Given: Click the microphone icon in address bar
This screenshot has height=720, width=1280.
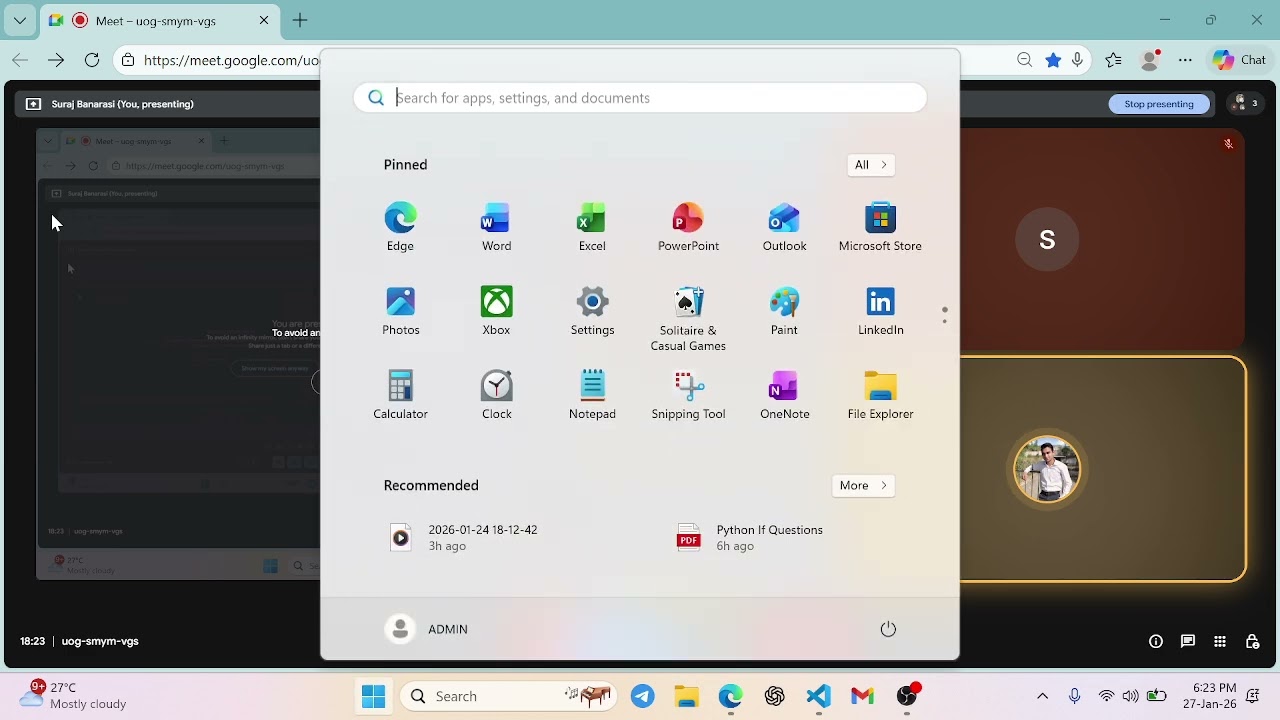Looking at the screenshot, I should [1078, 60].
